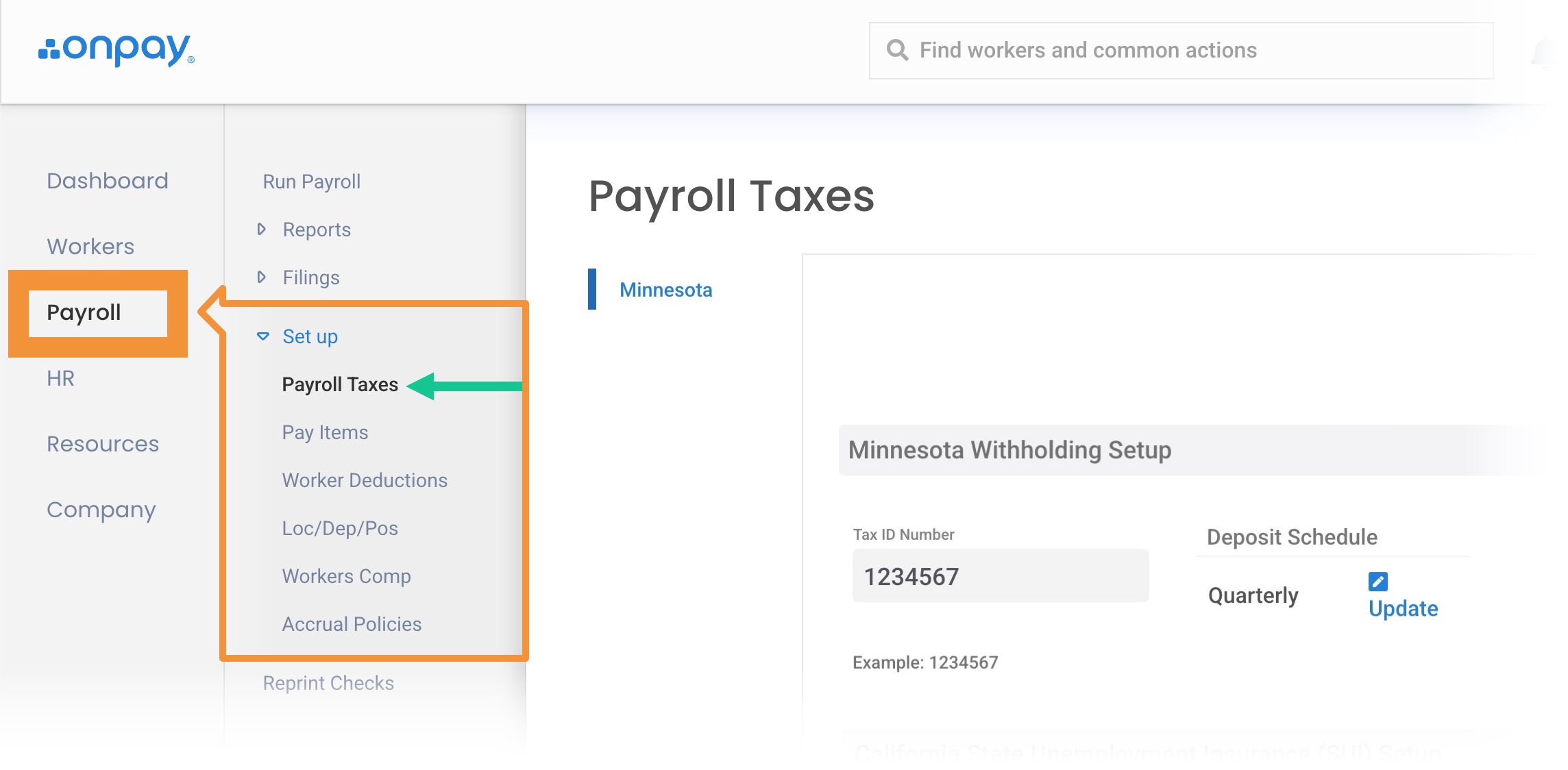This screenshot has width=1568, height=770.
Task: Open the Company section
Action: click(x=101, y=510)
